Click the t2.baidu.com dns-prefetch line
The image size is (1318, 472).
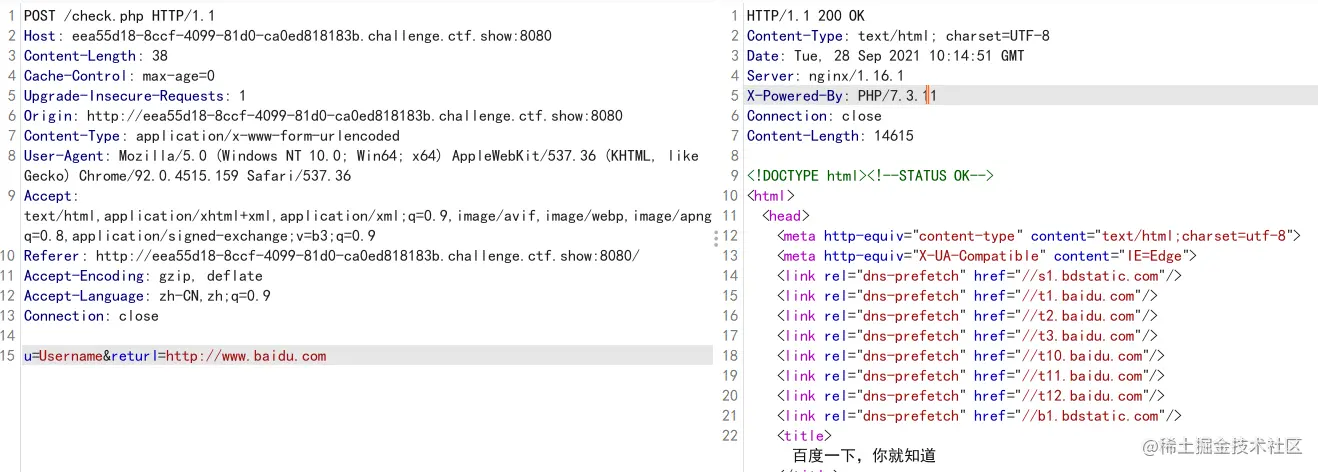tap(967, 316)
